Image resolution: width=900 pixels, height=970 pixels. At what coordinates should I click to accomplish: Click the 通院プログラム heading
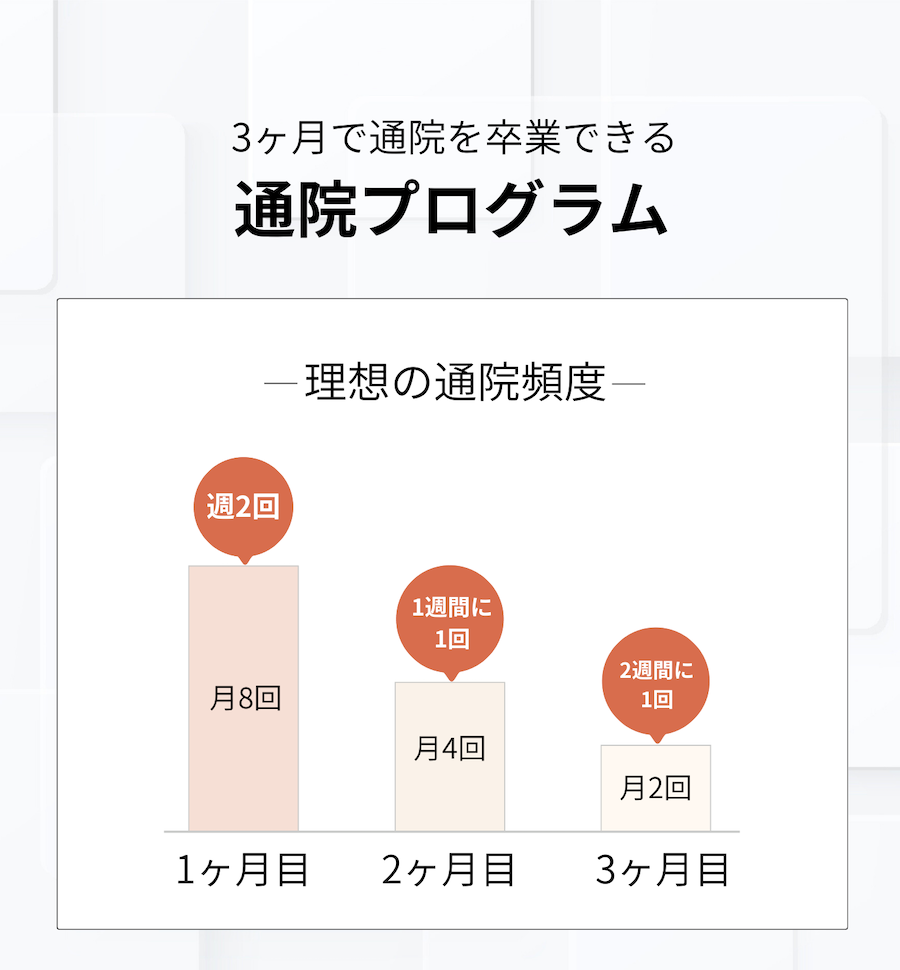(x=451, y=208)
